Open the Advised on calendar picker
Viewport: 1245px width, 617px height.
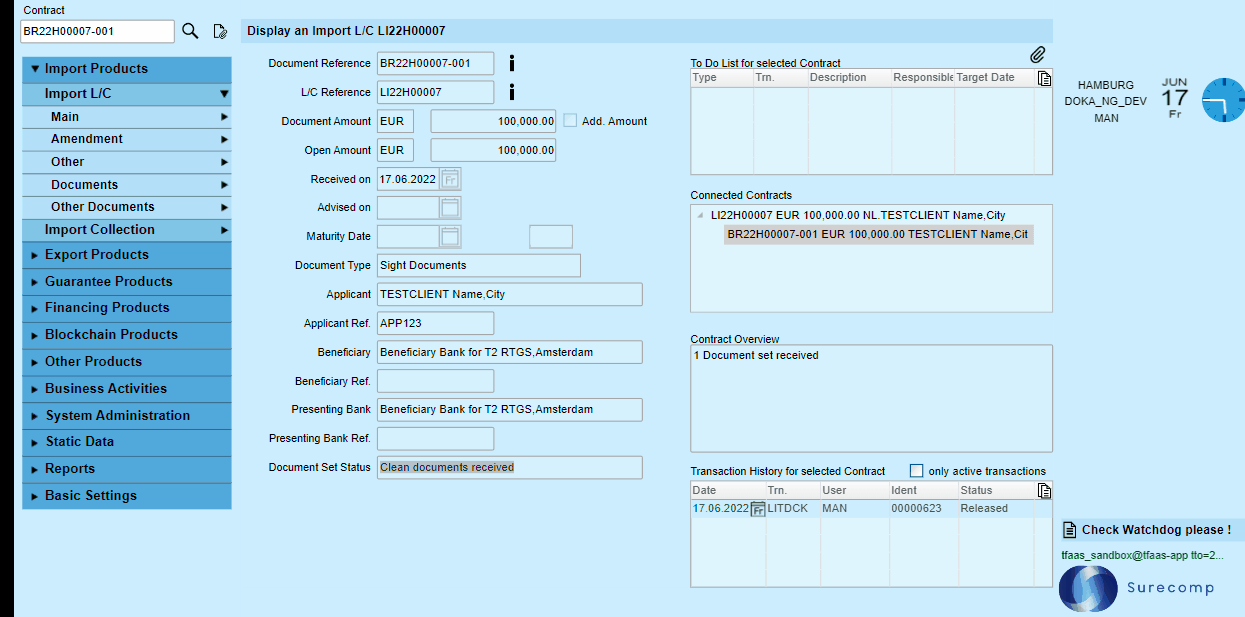tap(450, 208)
